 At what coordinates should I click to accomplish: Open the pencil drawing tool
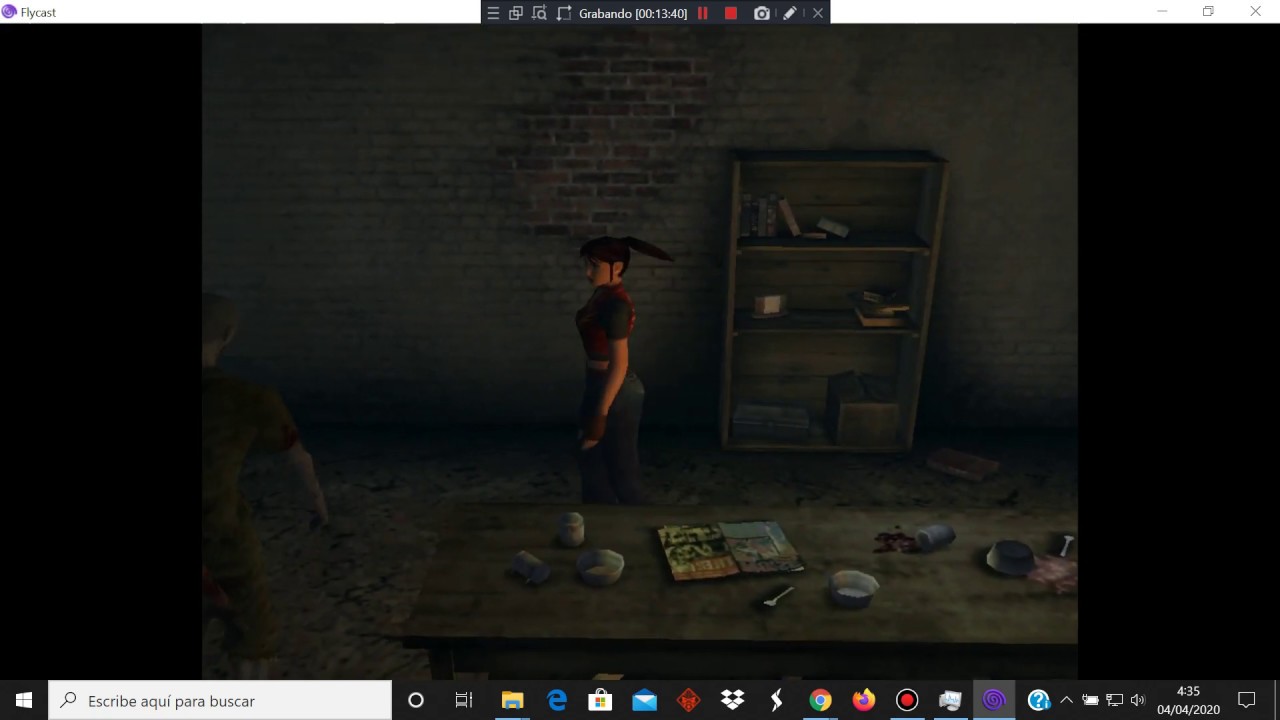(790, 13)
